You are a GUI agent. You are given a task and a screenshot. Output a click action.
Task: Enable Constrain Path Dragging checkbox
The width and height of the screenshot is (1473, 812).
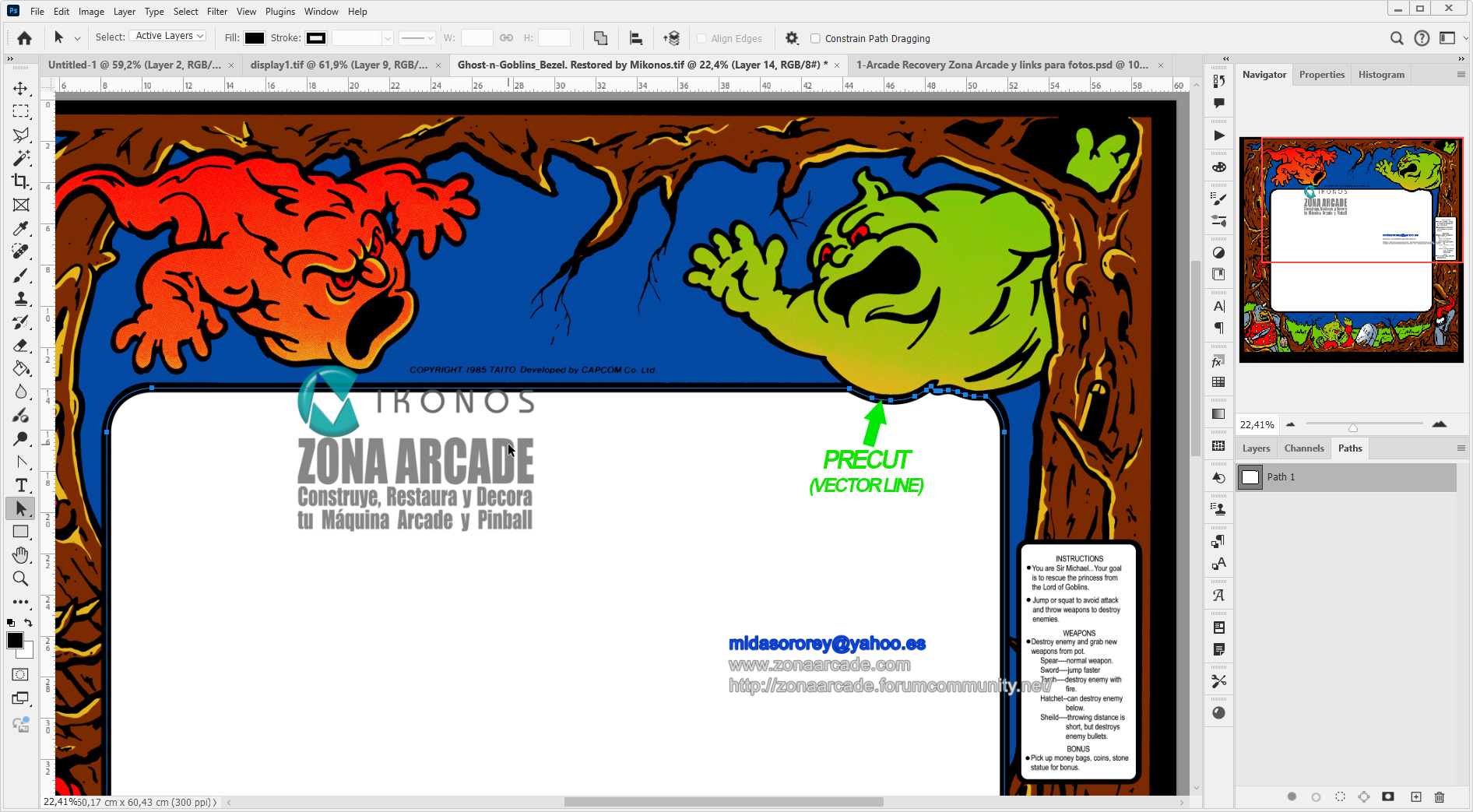tap(815, 38)
